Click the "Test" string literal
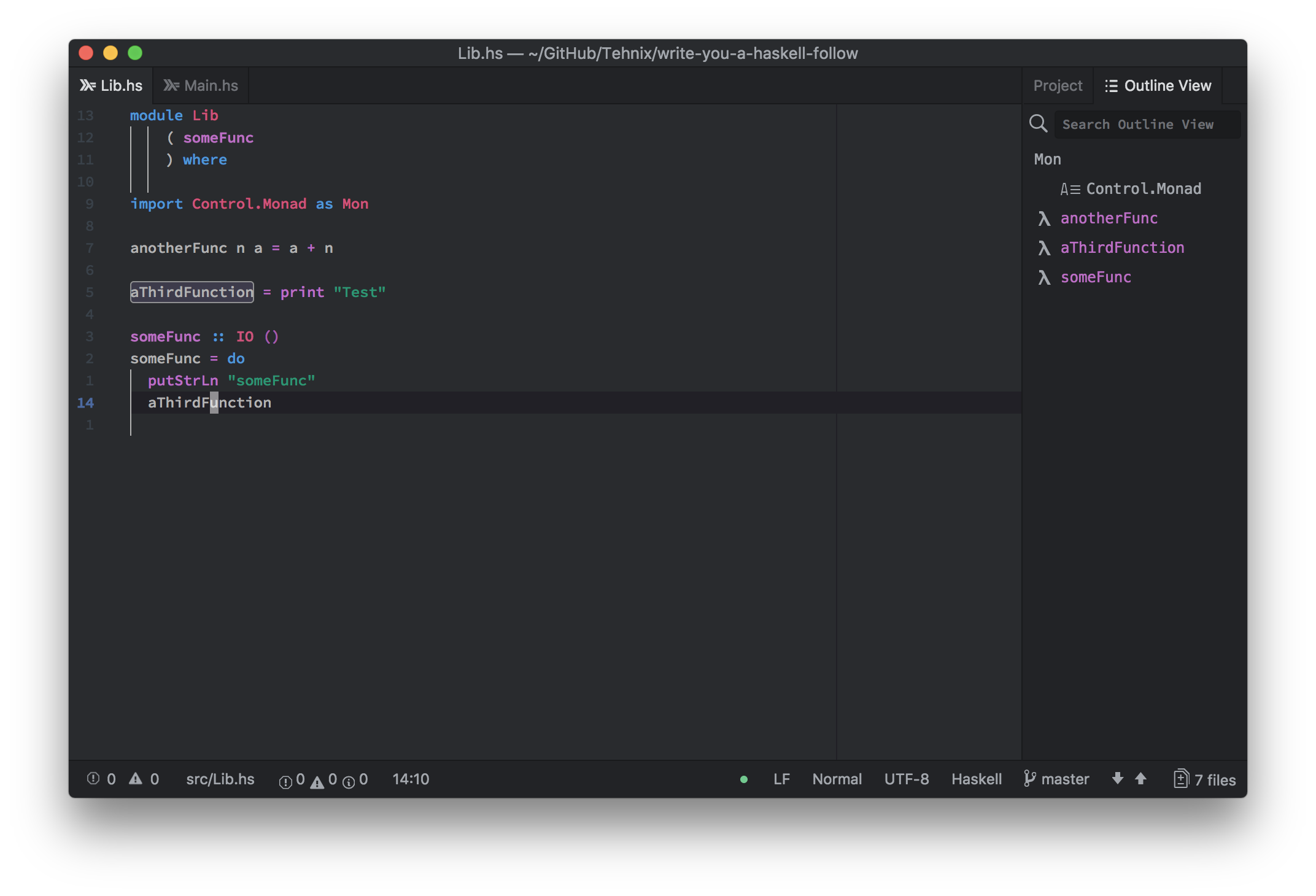 coord(360,292)
